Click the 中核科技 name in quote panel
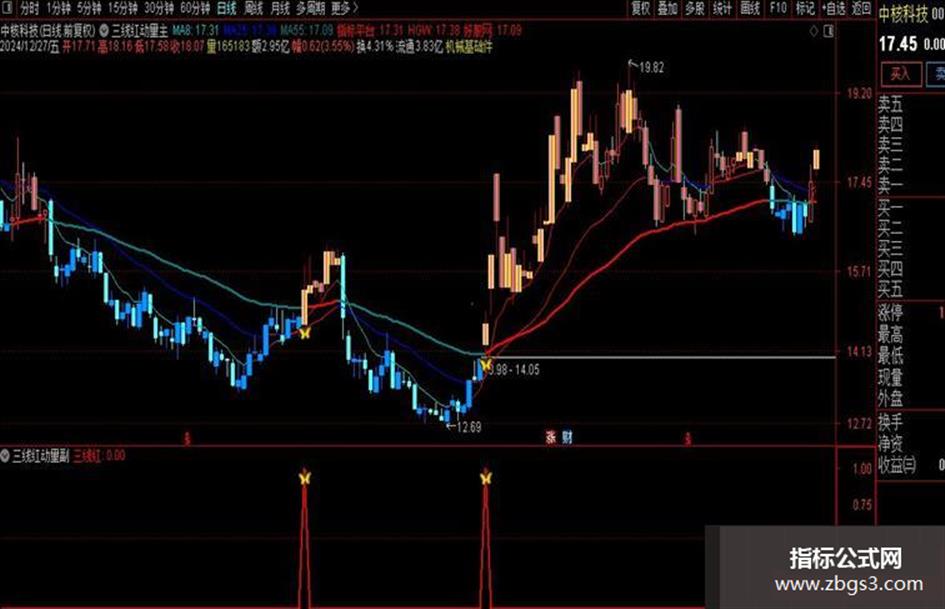 tap(903, 14)
